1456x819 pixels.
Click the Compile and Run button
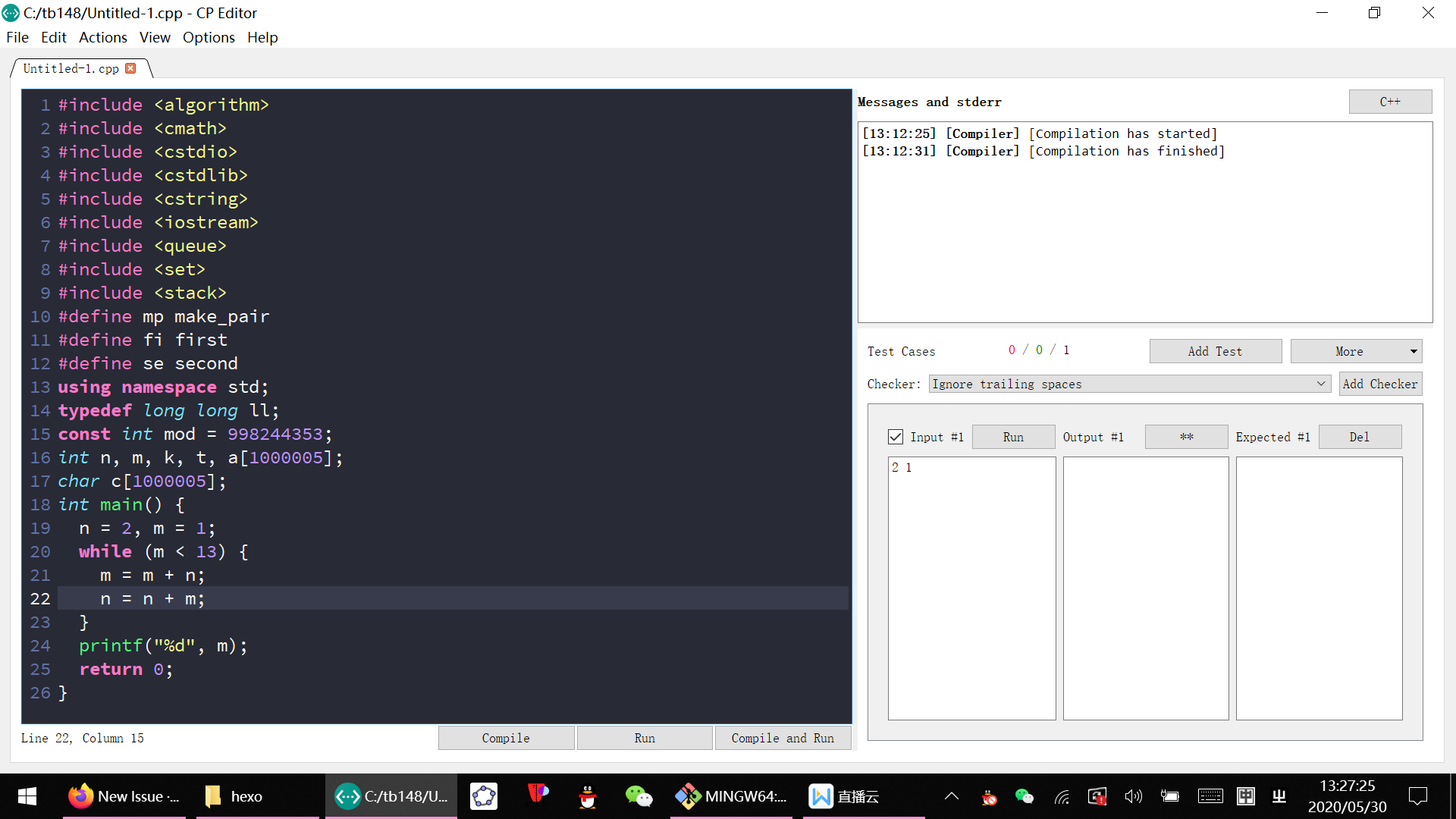pos(783,737)
